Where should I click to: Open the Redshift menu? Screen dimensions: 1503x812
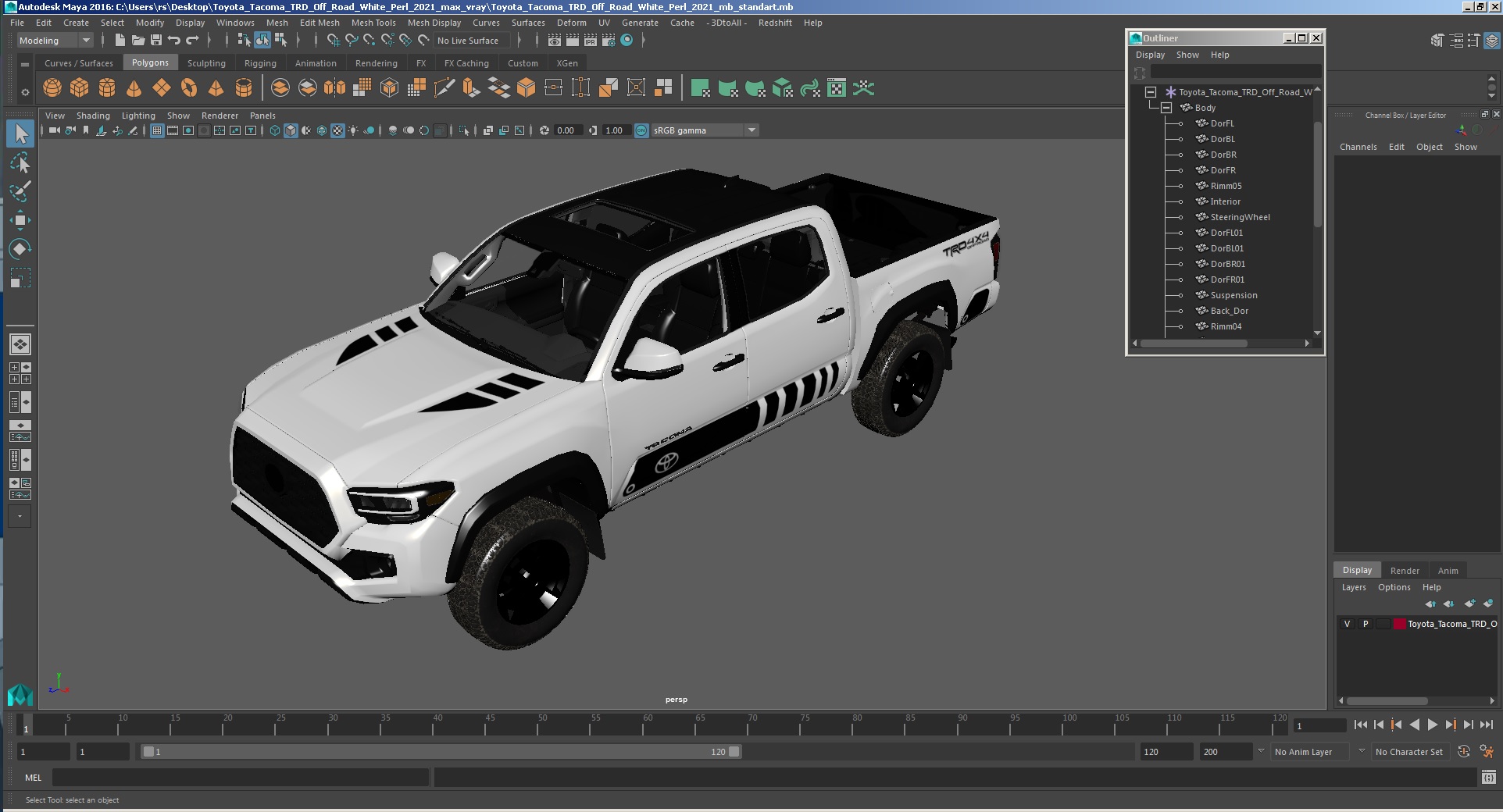tap(775, 23)
